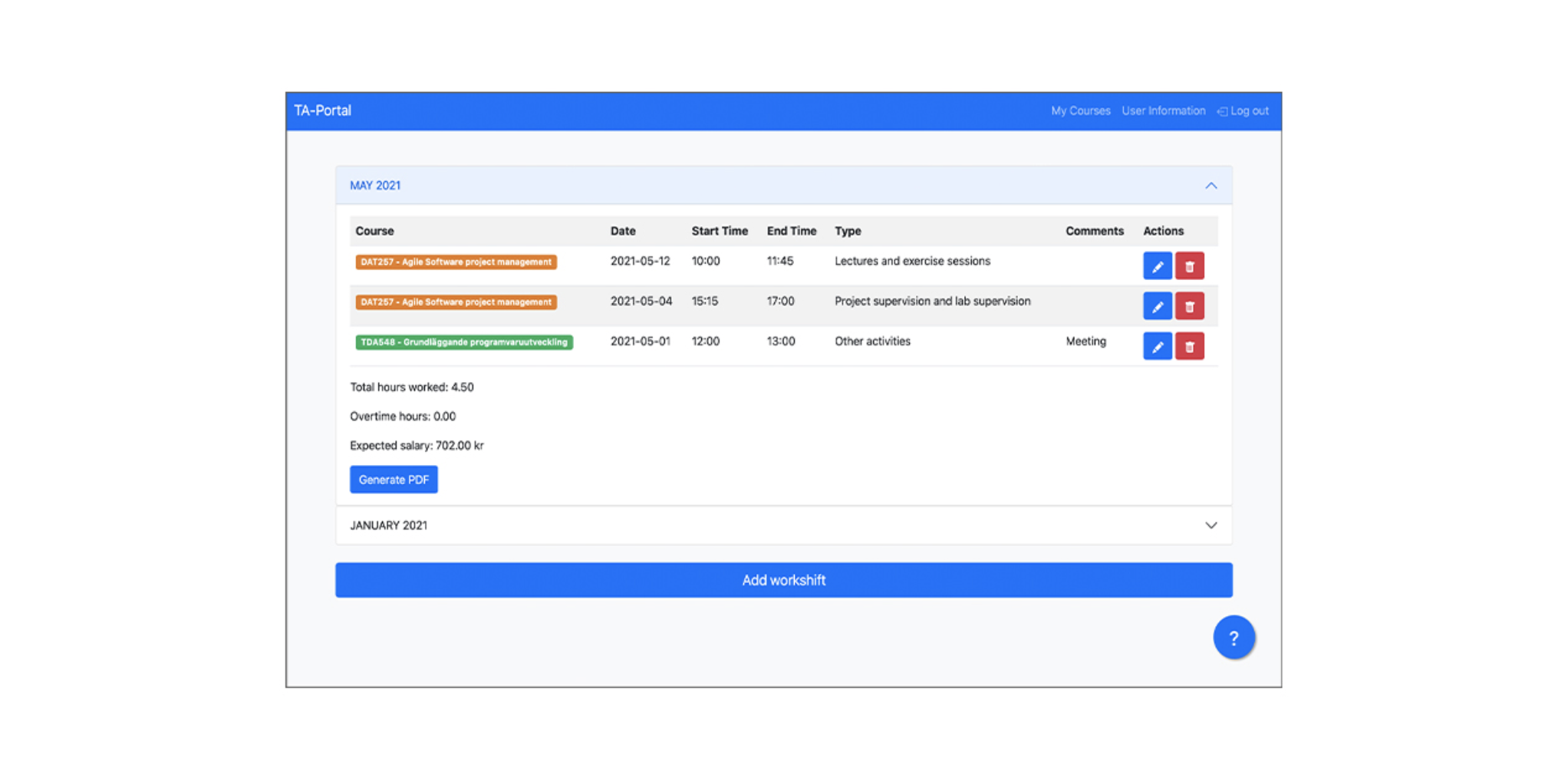
Task: Click the Comments column header
Action: click(x=1094, y=231)
